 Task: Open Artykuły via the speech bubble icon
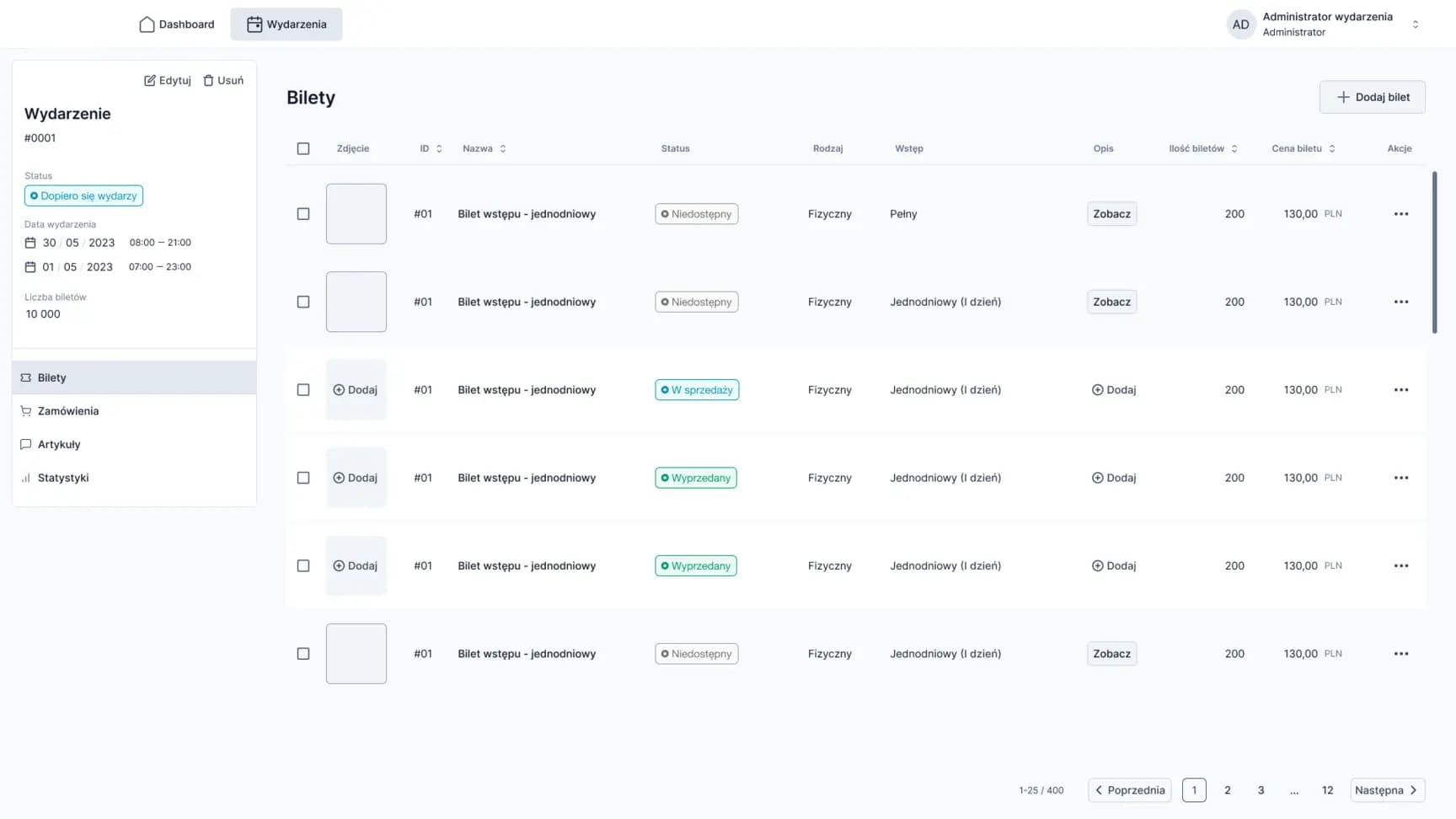click(x=26, y=444)
